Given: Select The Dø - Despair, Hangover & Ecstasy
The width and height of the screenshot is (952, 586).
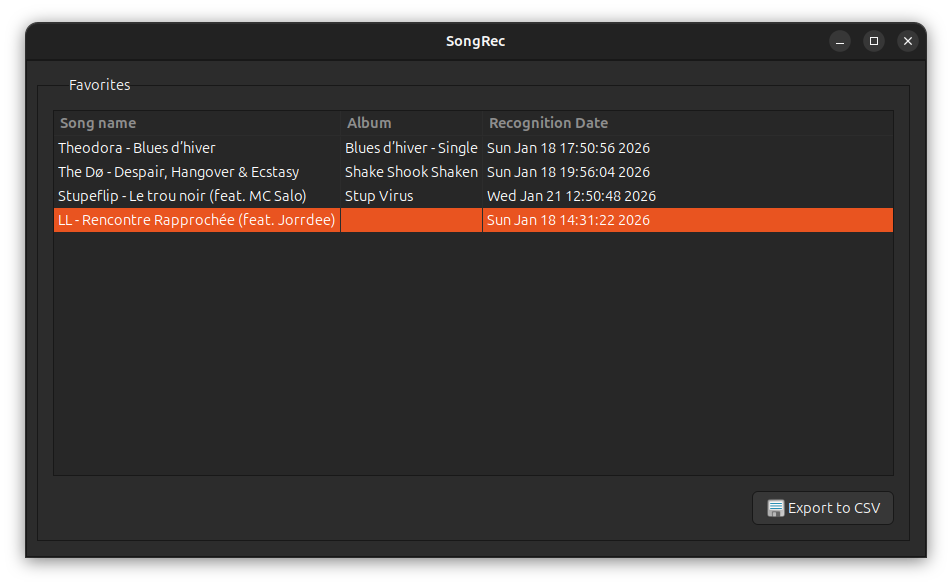Looking at the screenshot, I should pyautogui.click(x=178, y=172).
